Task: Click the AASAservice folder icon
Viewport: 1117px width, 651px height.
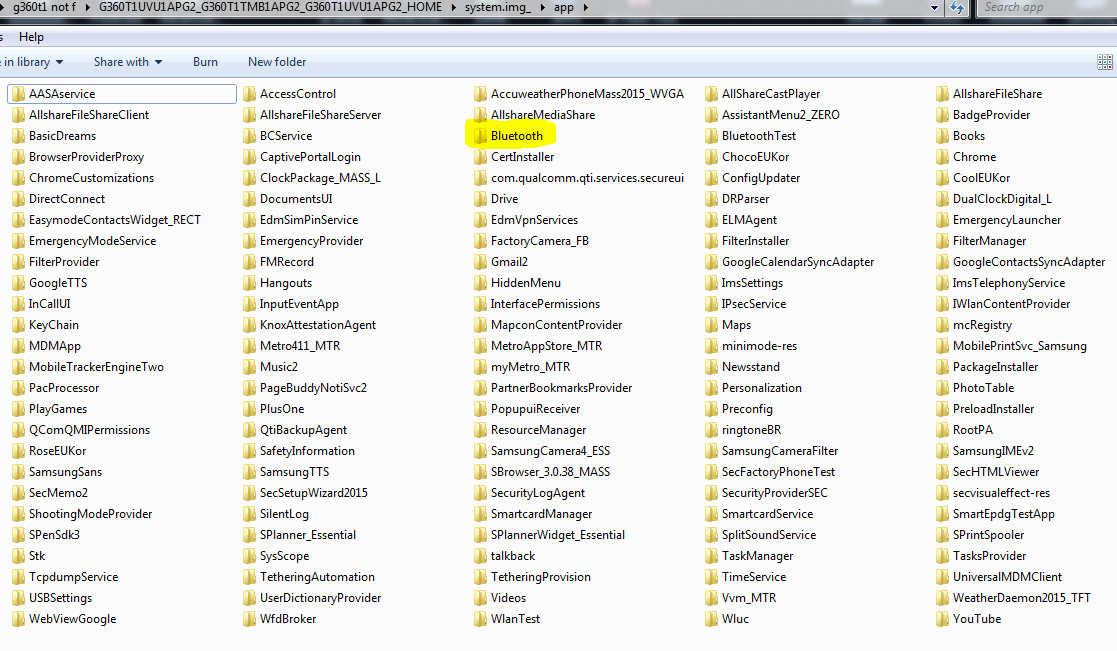Action: (18, 94)
